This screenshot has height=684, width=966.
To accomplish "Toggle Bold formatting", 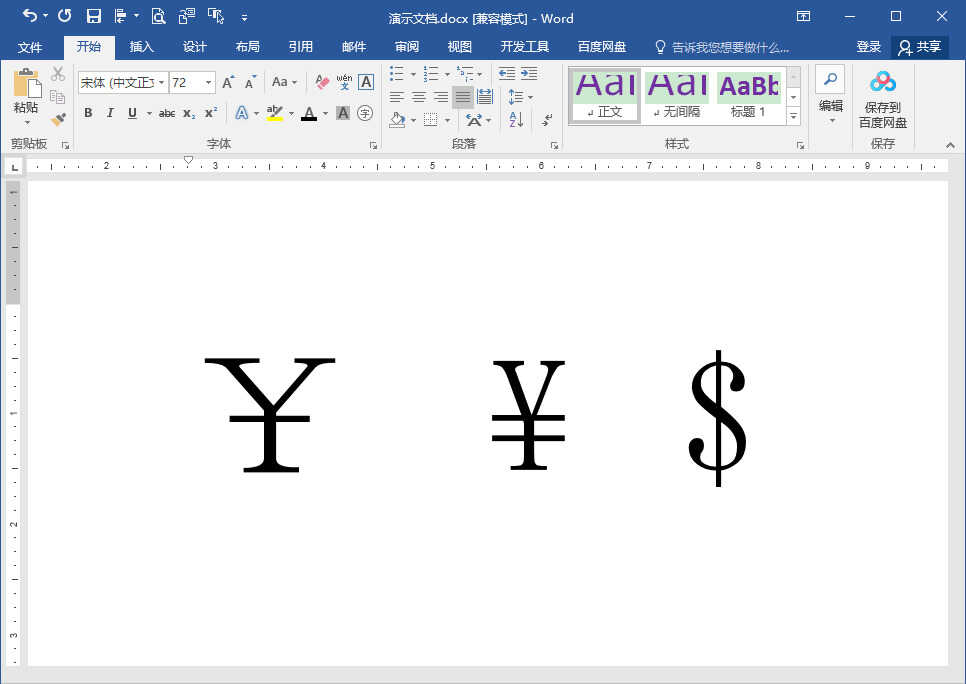I will click(88, 113).
